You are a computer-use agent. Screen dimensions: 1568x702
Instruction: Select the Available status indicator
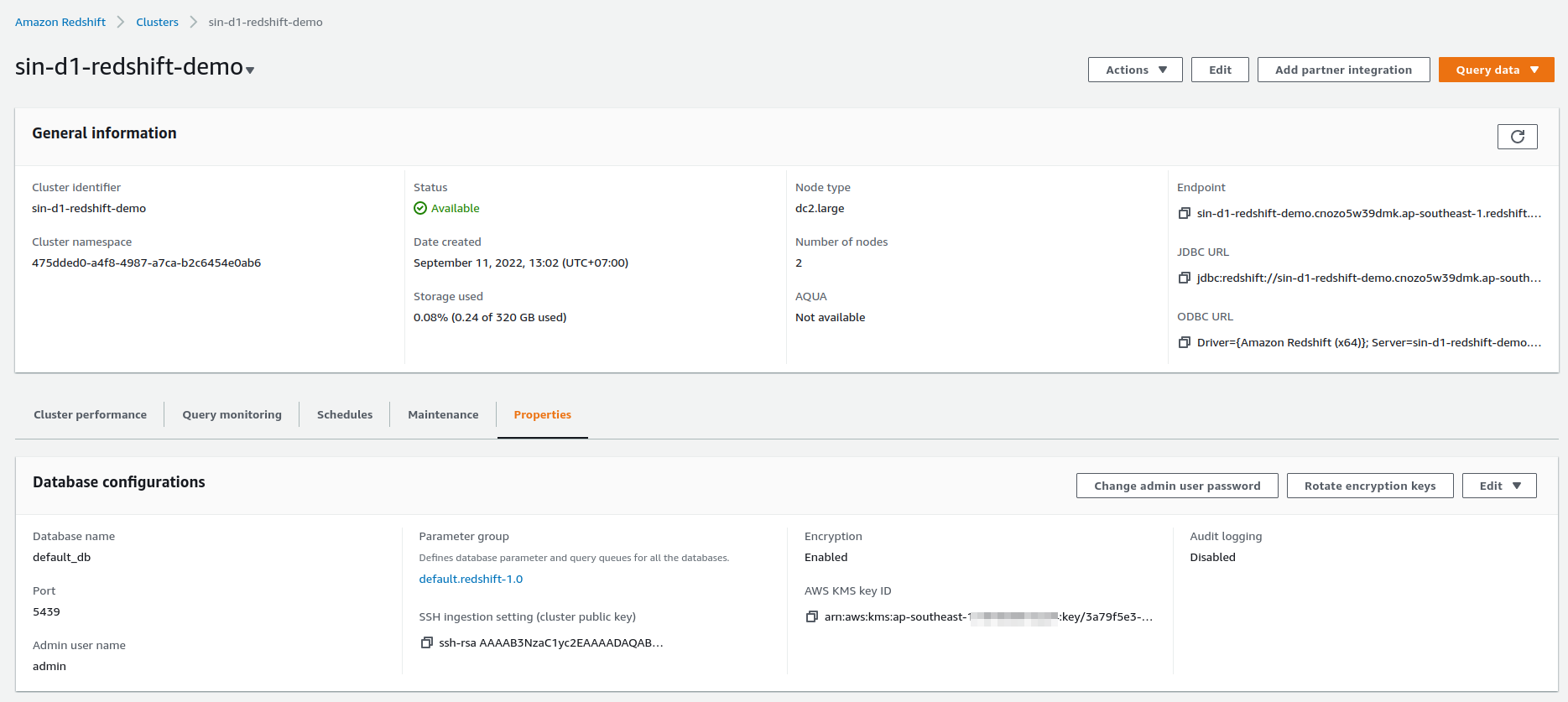tap(446, 208)
